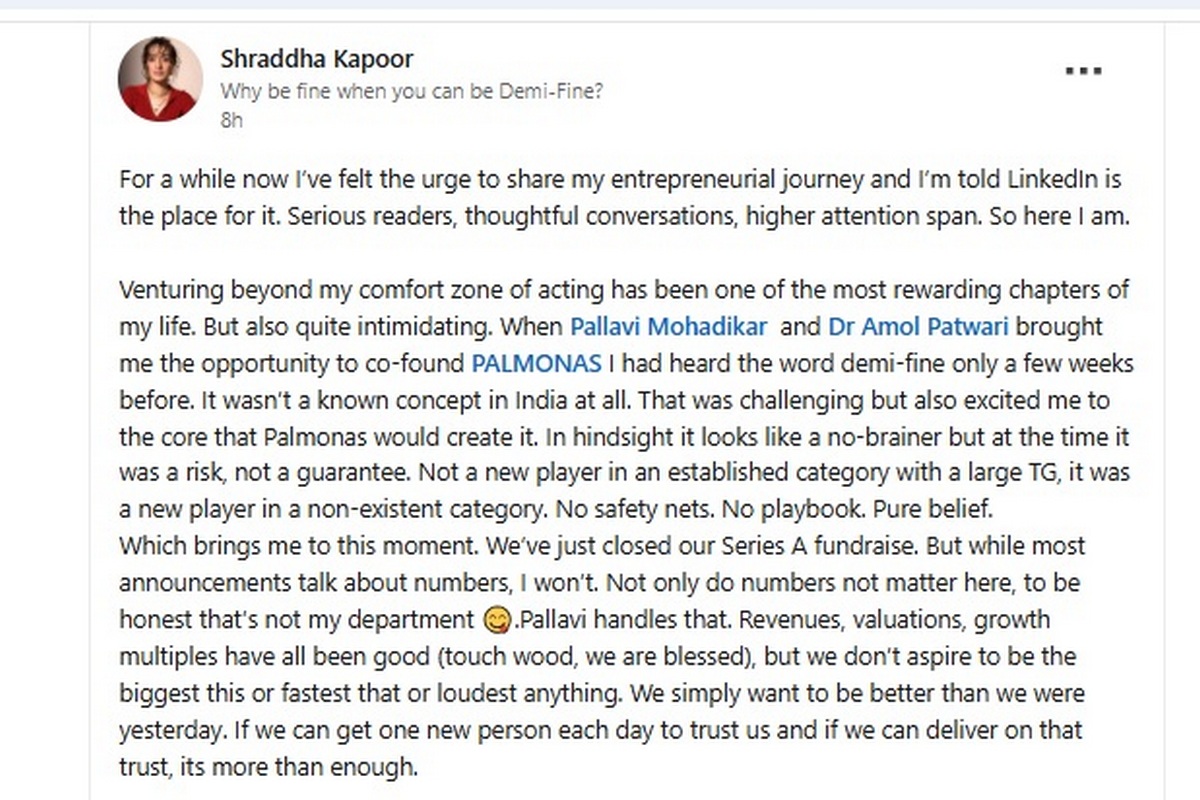This screenshot has height=800, width=1200.
Task: Click the smiley emoji in the post
Action: [495, 621]
